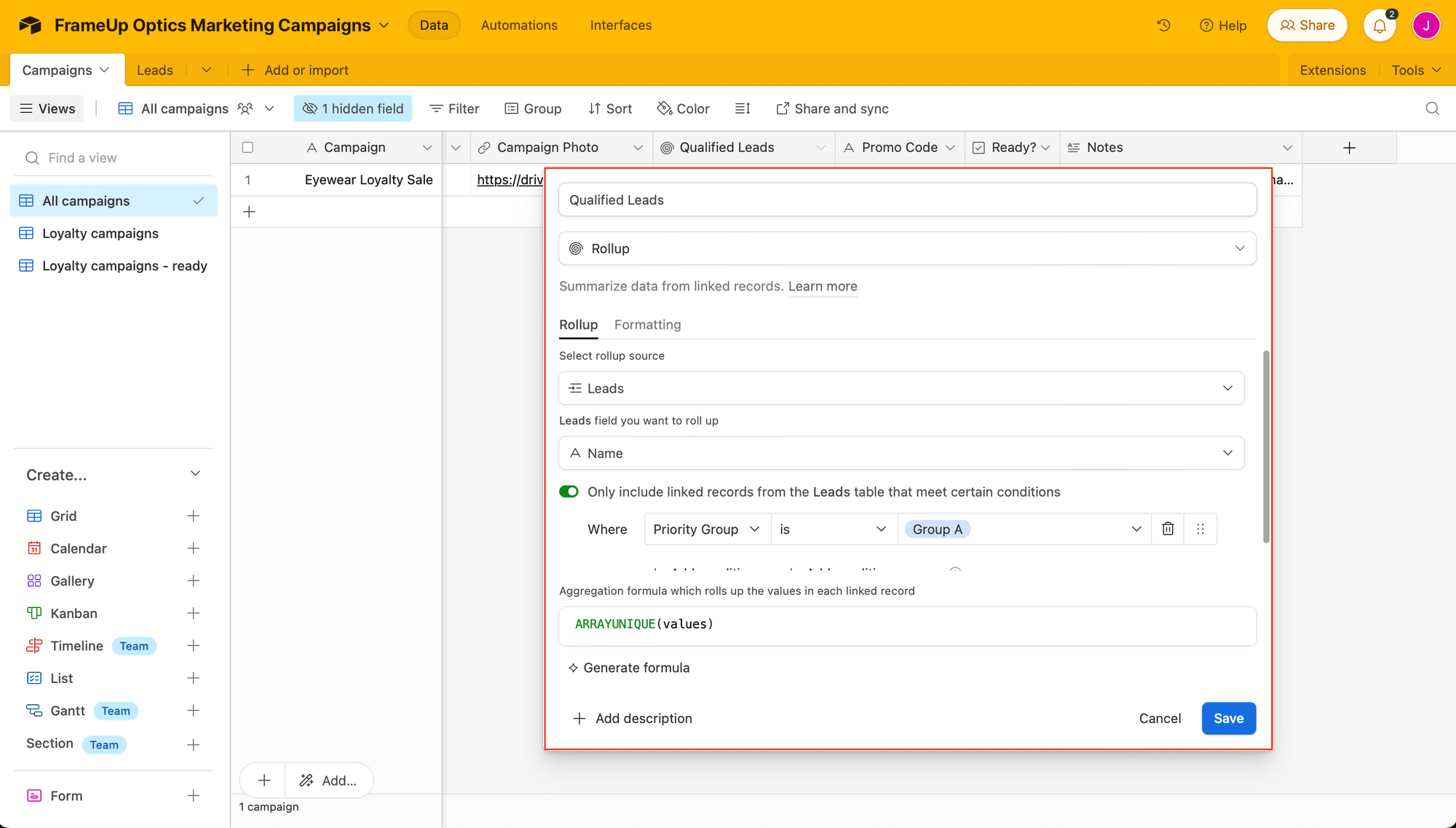Open the Learn more link about rollups

coord(822,286)
